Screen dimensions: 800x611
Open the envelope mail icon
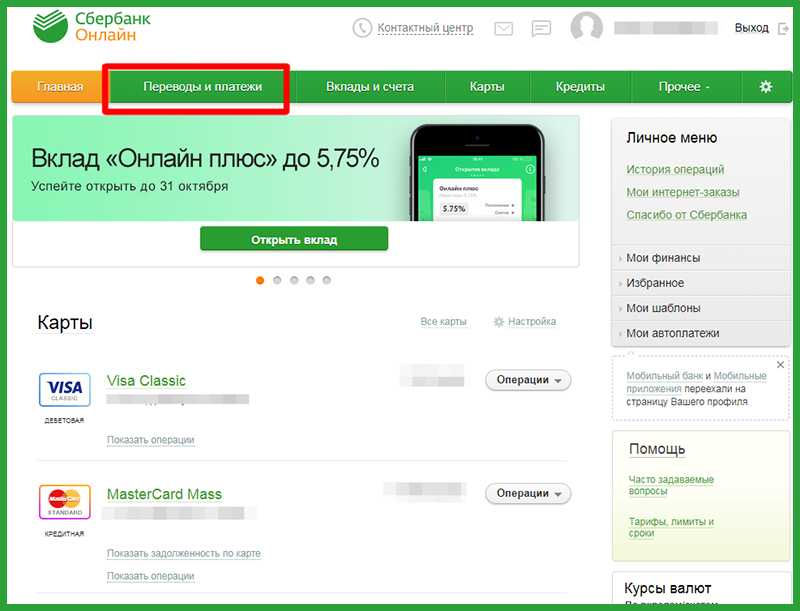pyautogui.click(x=504, y=29)
